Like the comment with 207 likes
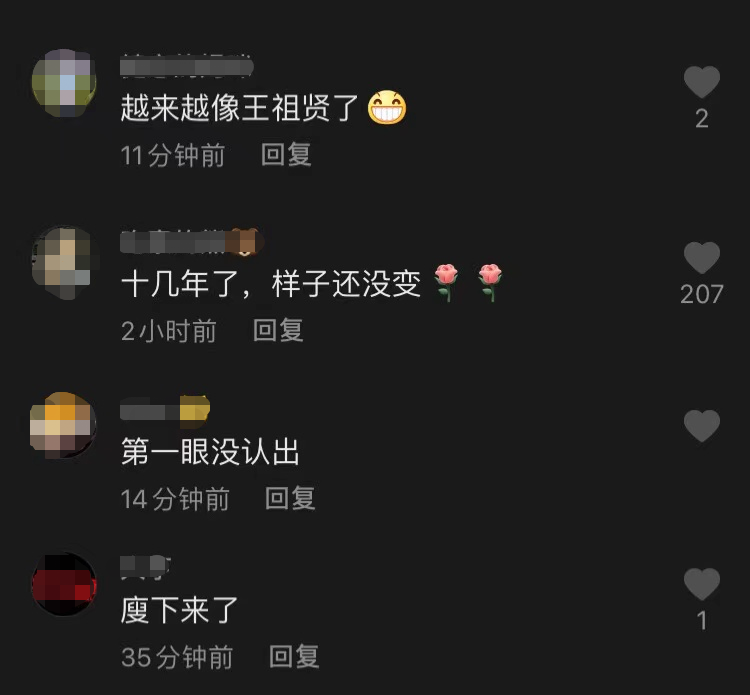 702,258
